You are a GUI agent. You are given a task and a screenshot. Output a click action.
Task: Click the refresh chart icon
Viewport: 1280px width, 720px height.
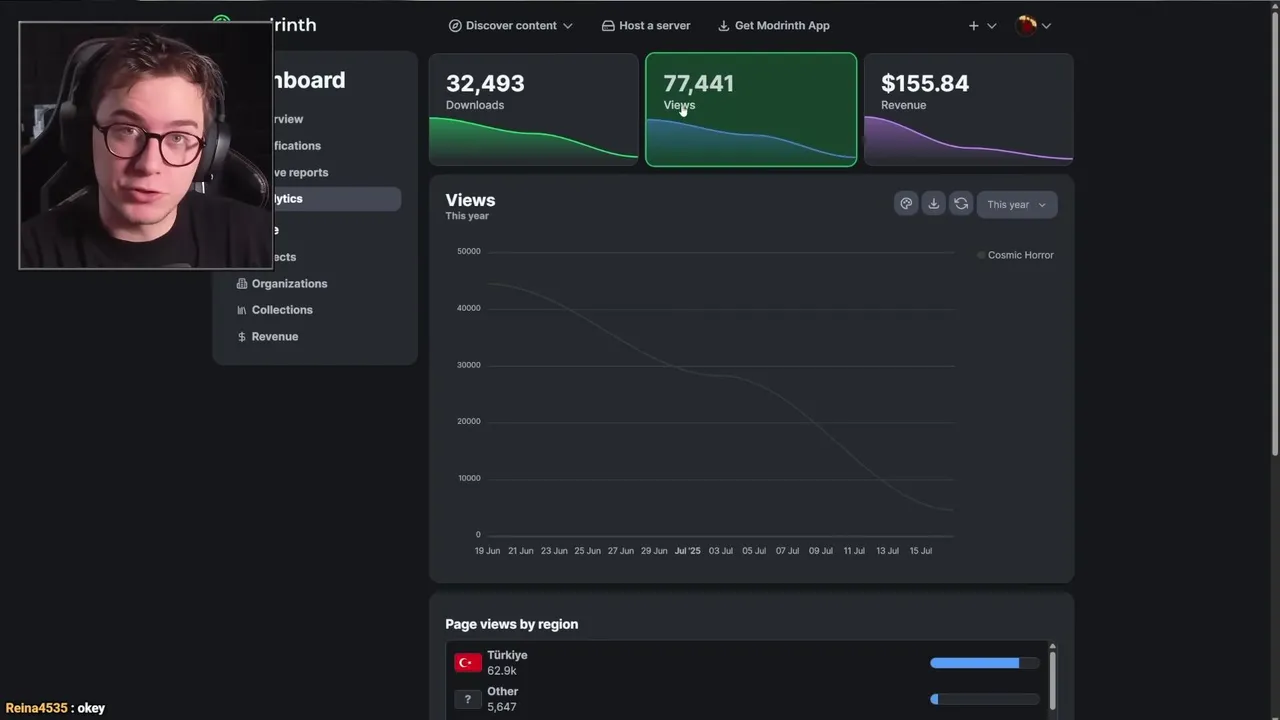[961, 204]
